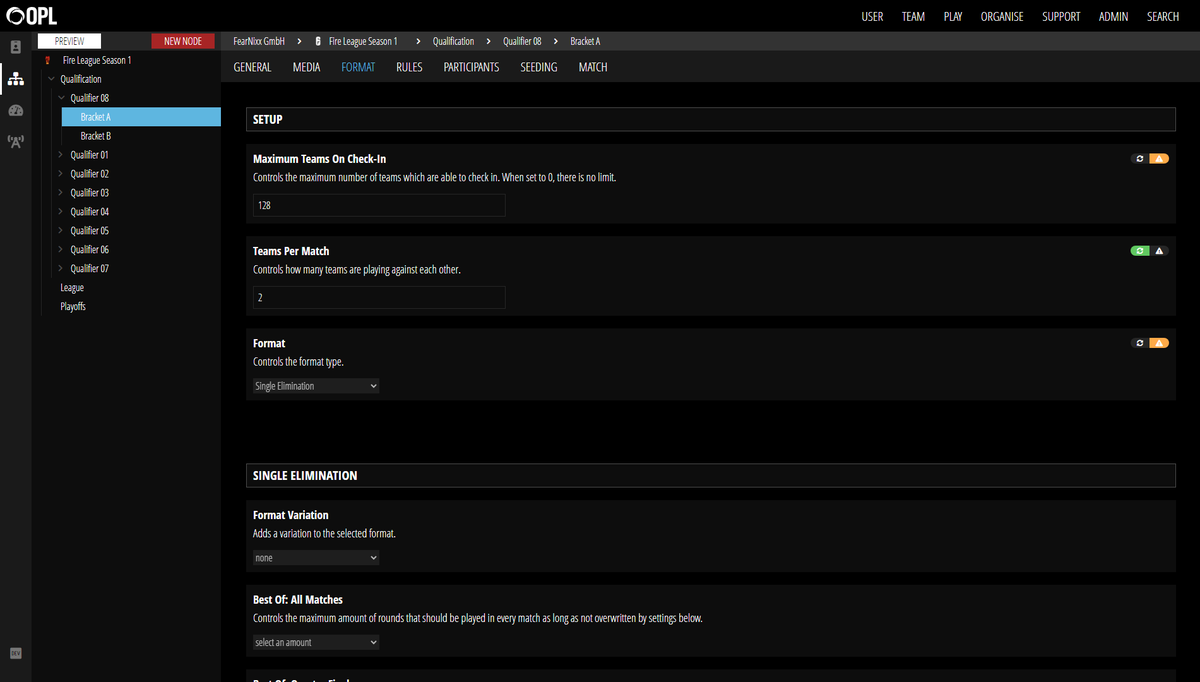Click the Fire League Season 1 flame icon in tree
Viewport: 1200px width, 682px height.
click(49, 60)
